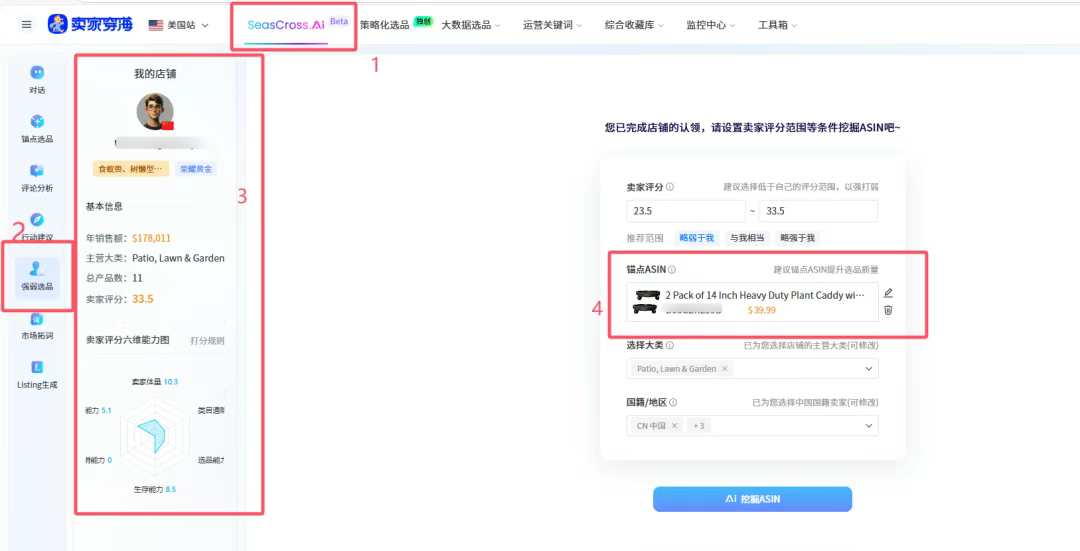Open the 市场拓词 sidebar icon
This screenshot has height=551, width=1080.
point(37,318)
